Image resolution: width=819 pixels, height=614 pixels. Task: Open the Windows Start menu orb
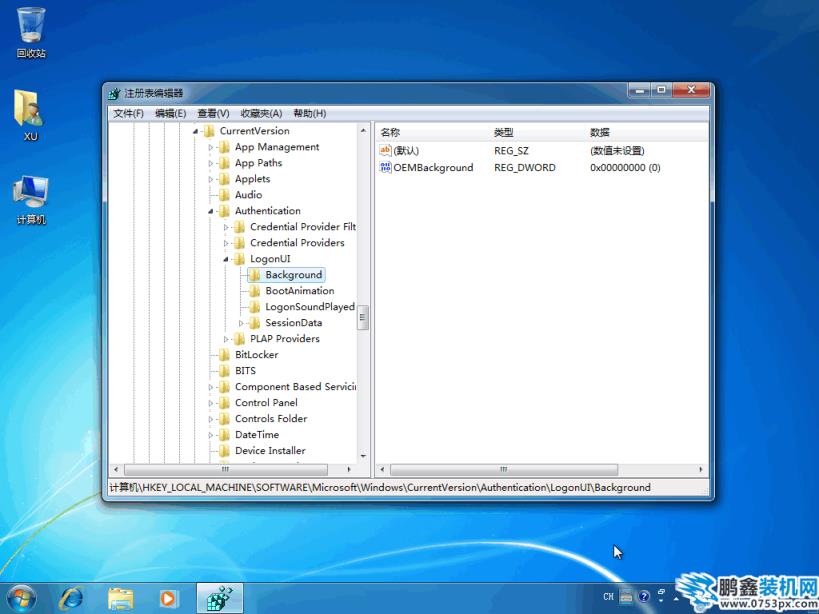pos(21,598)
